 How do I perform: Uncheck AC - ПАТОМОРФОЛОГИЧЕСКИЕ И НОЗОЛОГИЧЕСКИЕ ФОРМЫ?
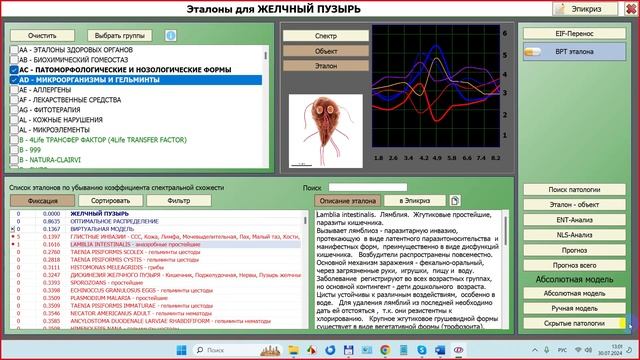pyautogui.click(x=14, y=70)
